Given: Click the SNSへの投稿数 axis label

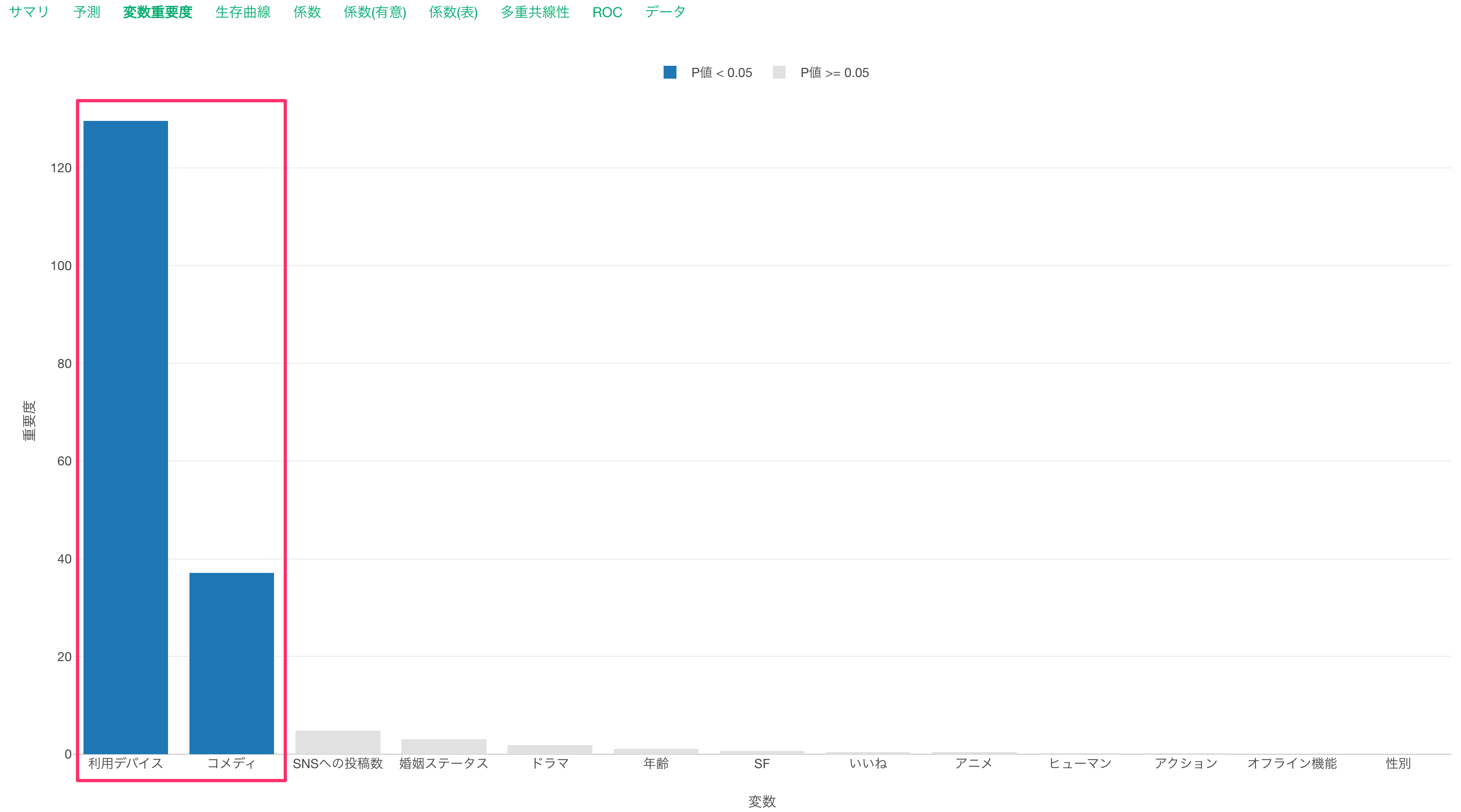Looking at the screenshot, I should 338,763.
